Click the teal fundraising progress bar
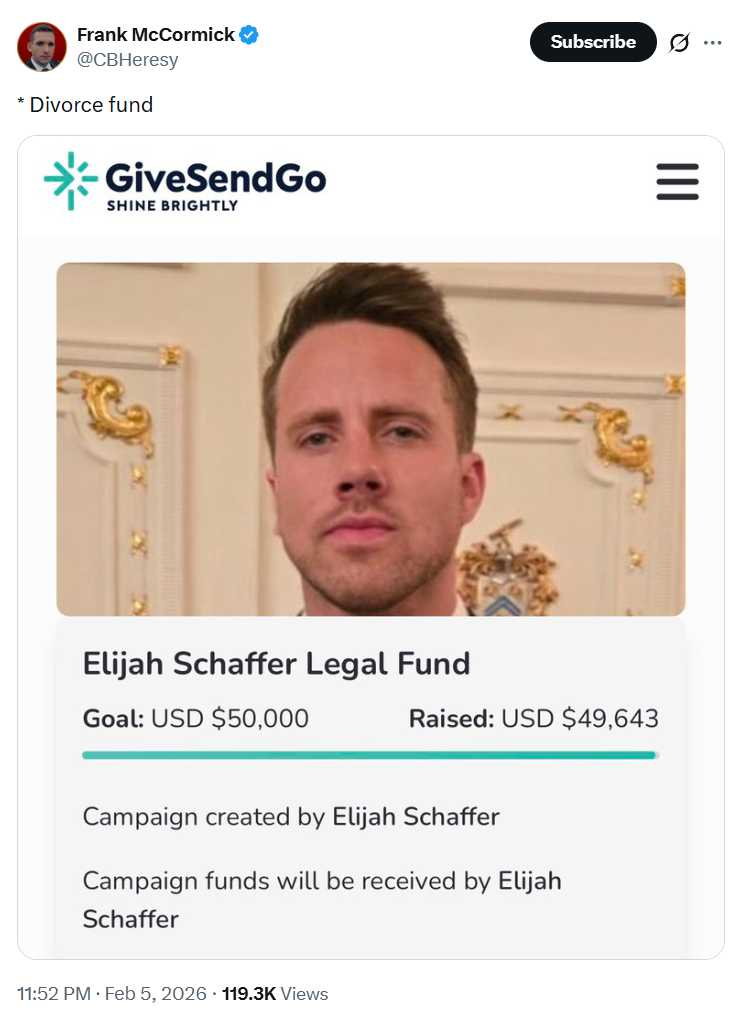740x1013 pixels. point(370,755)
